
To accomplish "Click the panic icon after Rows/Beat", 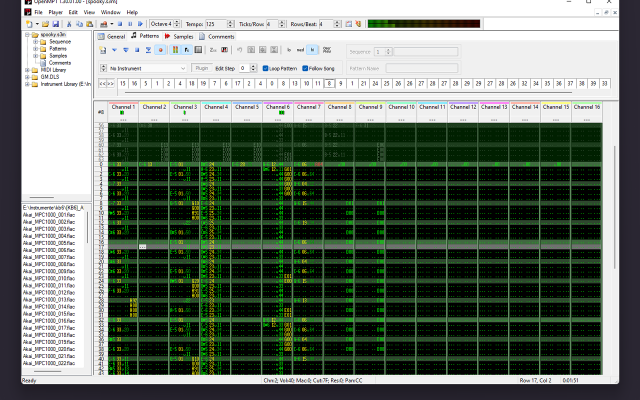I will point(358,24).
